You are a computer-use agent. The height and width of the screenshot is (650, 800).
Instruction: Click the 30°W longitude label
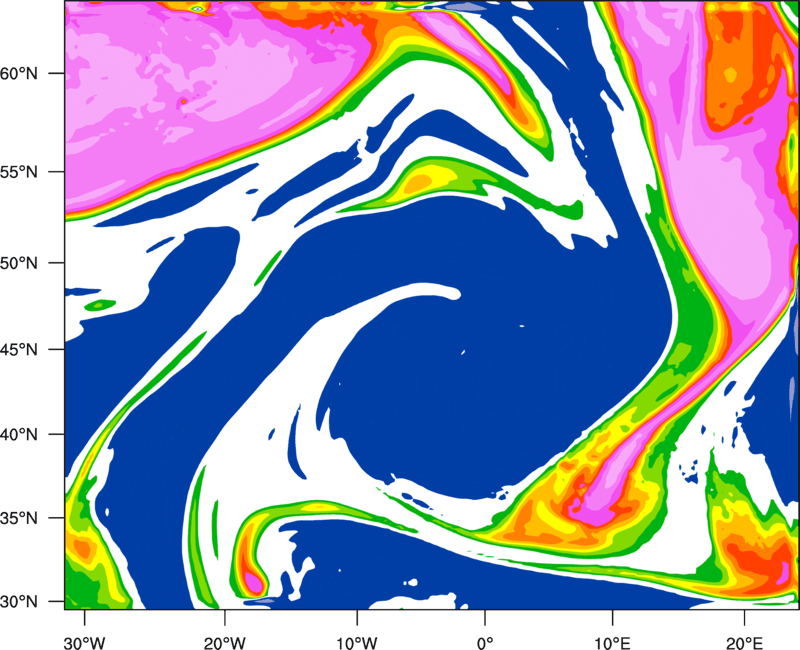[84, 643]
